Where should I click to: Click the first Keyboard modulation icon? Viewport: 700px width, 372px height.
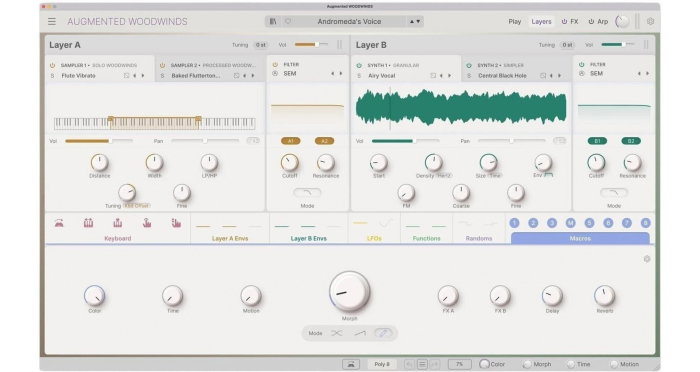tap(59, 223)
